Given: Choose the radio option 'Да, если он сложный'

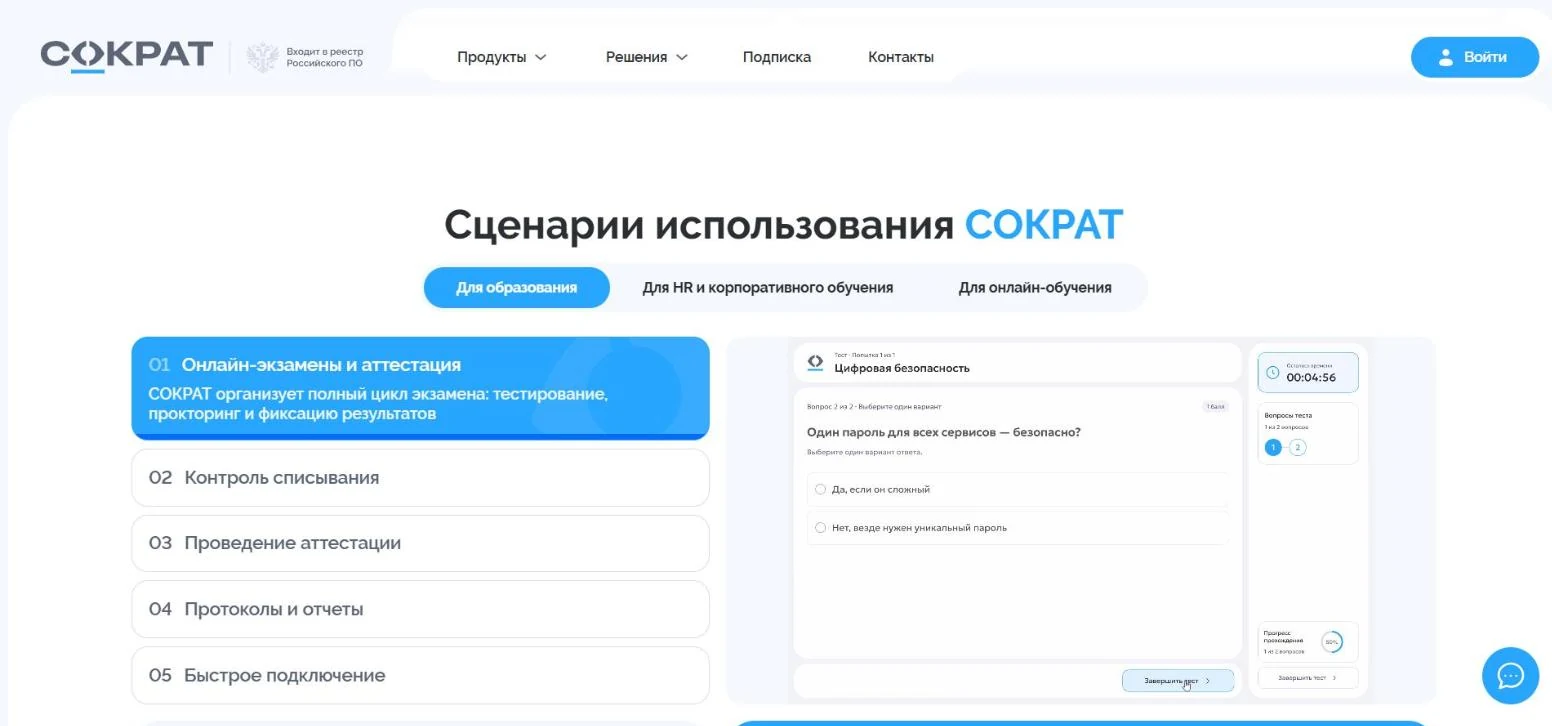Looking at the screenshot, I should click(820, 489).
